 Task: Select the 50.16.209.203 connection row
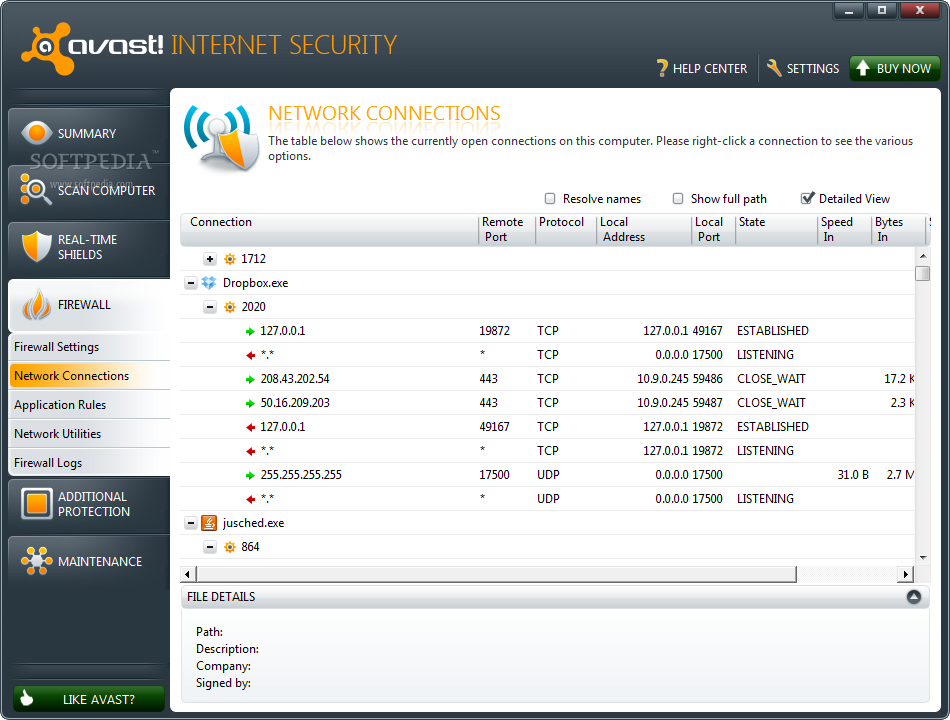[x=547, y=403]
